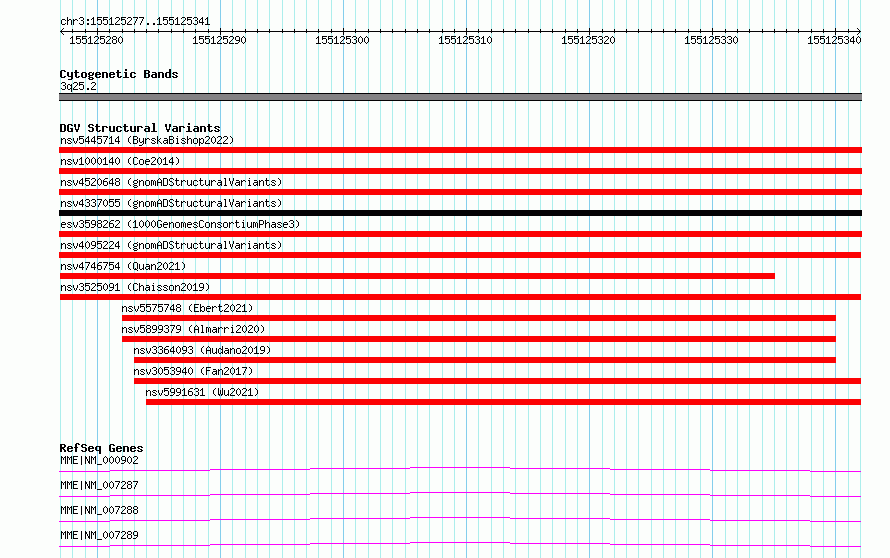
Task: Click the magenta intron line for MME|NM_000902
Action: point(460,468)
